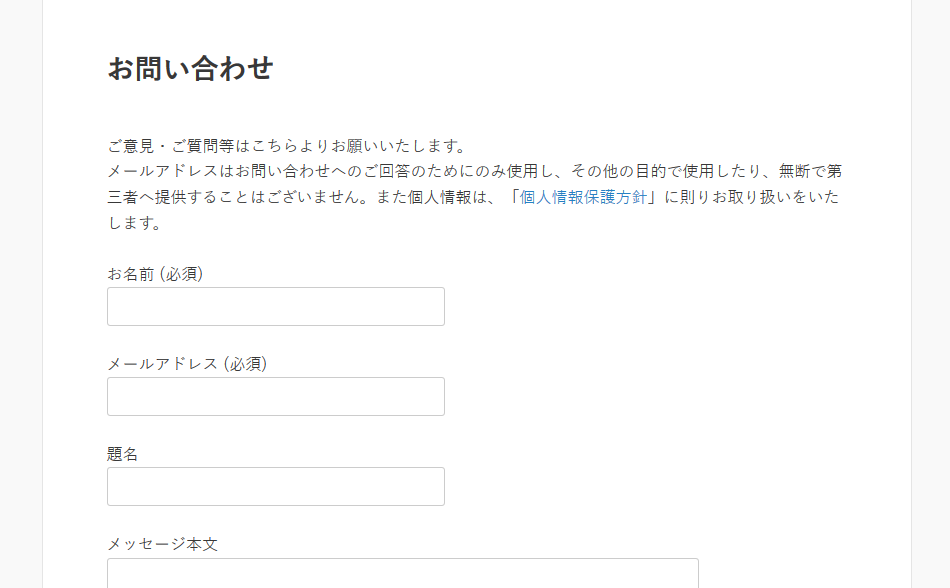This screenshot has width=950, height=588.
Task: Click the text 無断で第 at line end
Action: [810, 171]
